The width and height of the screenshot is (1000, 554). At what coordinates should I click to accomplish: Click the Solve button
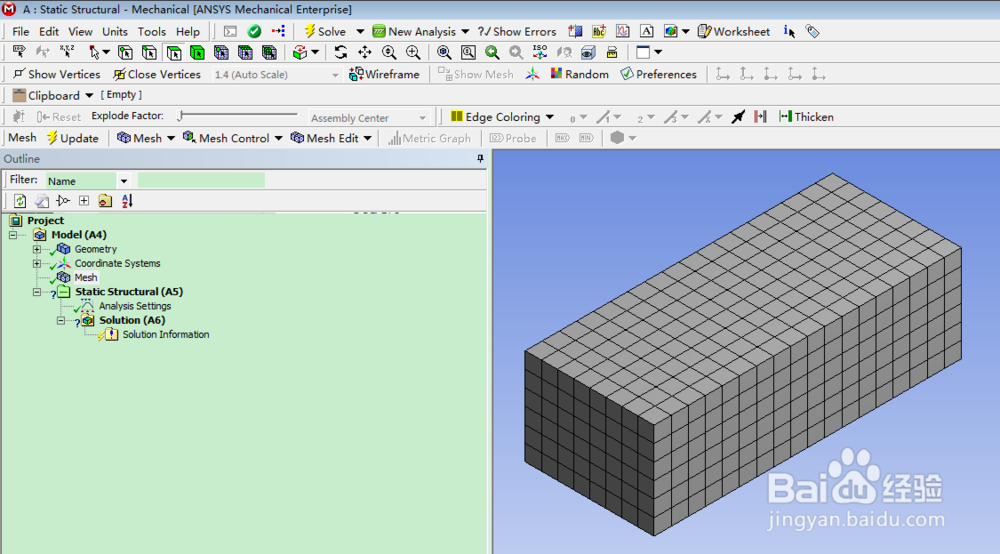[325, 32]
